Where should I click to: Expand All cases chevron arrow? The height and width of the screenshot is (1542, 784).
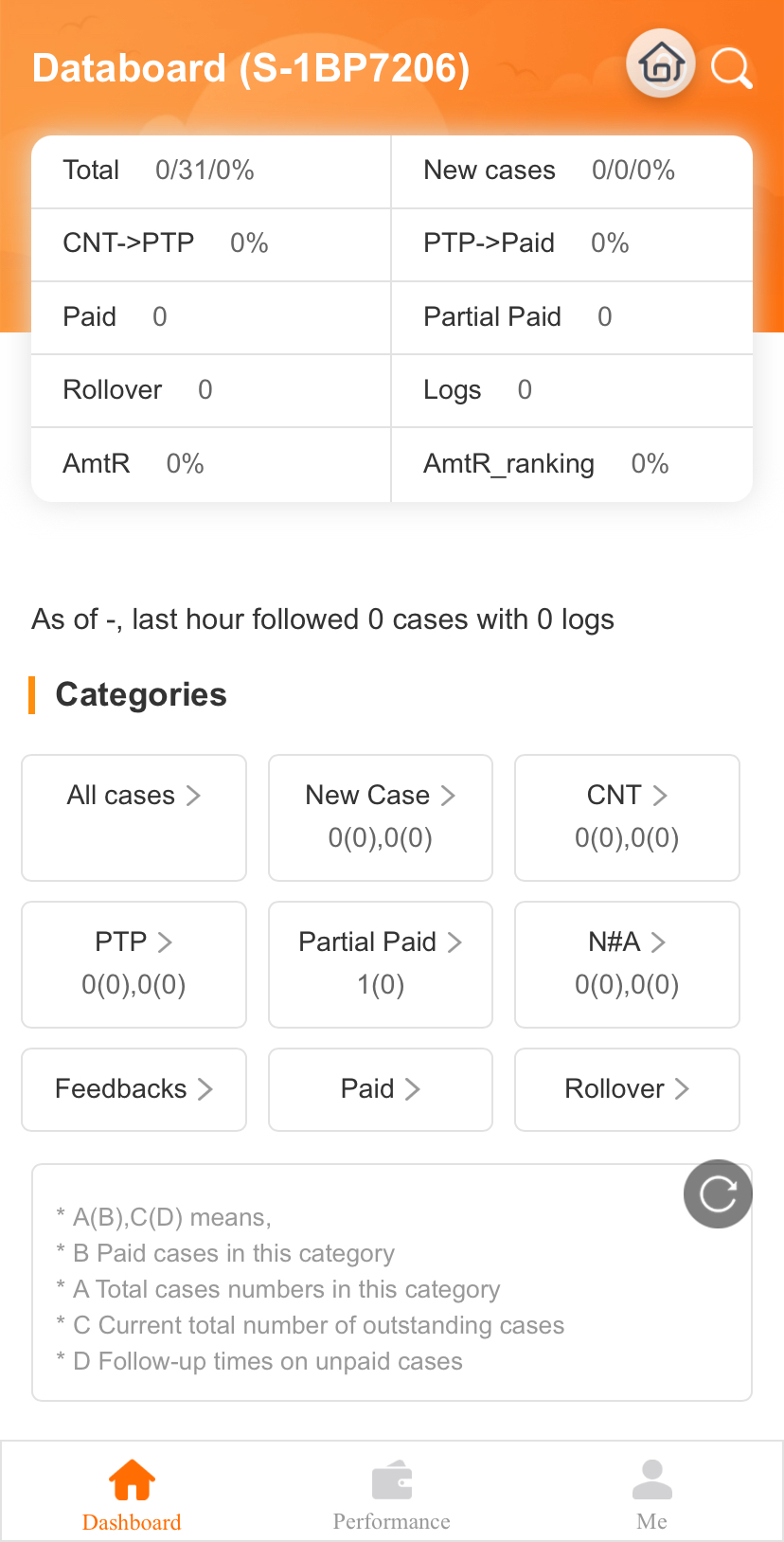pos(193,795)
